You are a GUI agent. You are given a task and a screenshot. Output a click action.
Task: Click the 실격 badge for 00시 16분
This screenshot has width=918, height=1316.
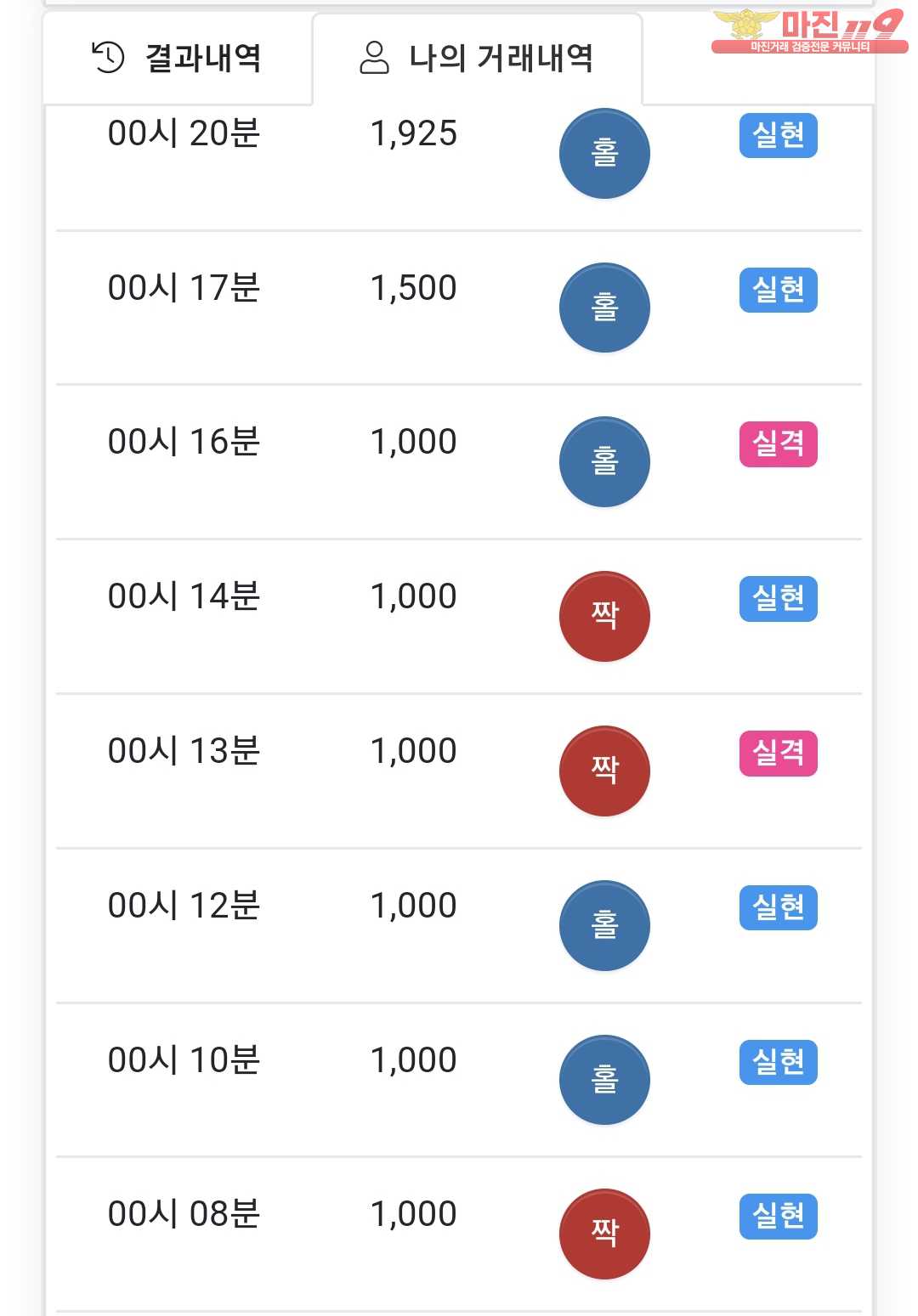(x=778, y=444)
